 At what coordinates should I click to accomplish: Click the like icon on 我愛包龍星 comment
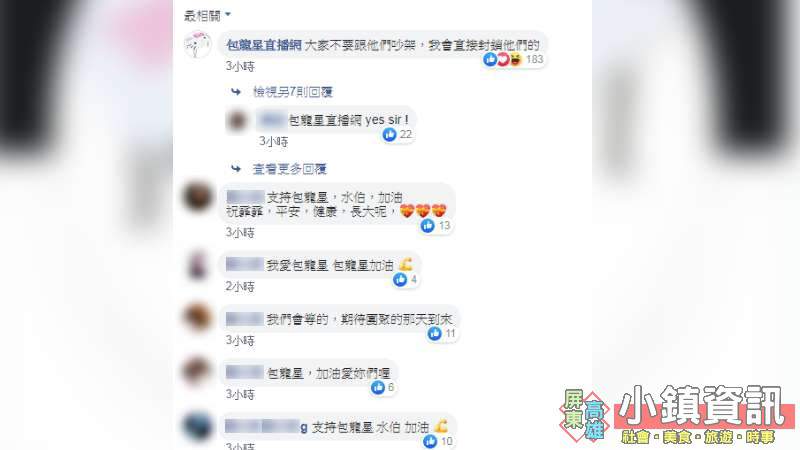(400, 279)
